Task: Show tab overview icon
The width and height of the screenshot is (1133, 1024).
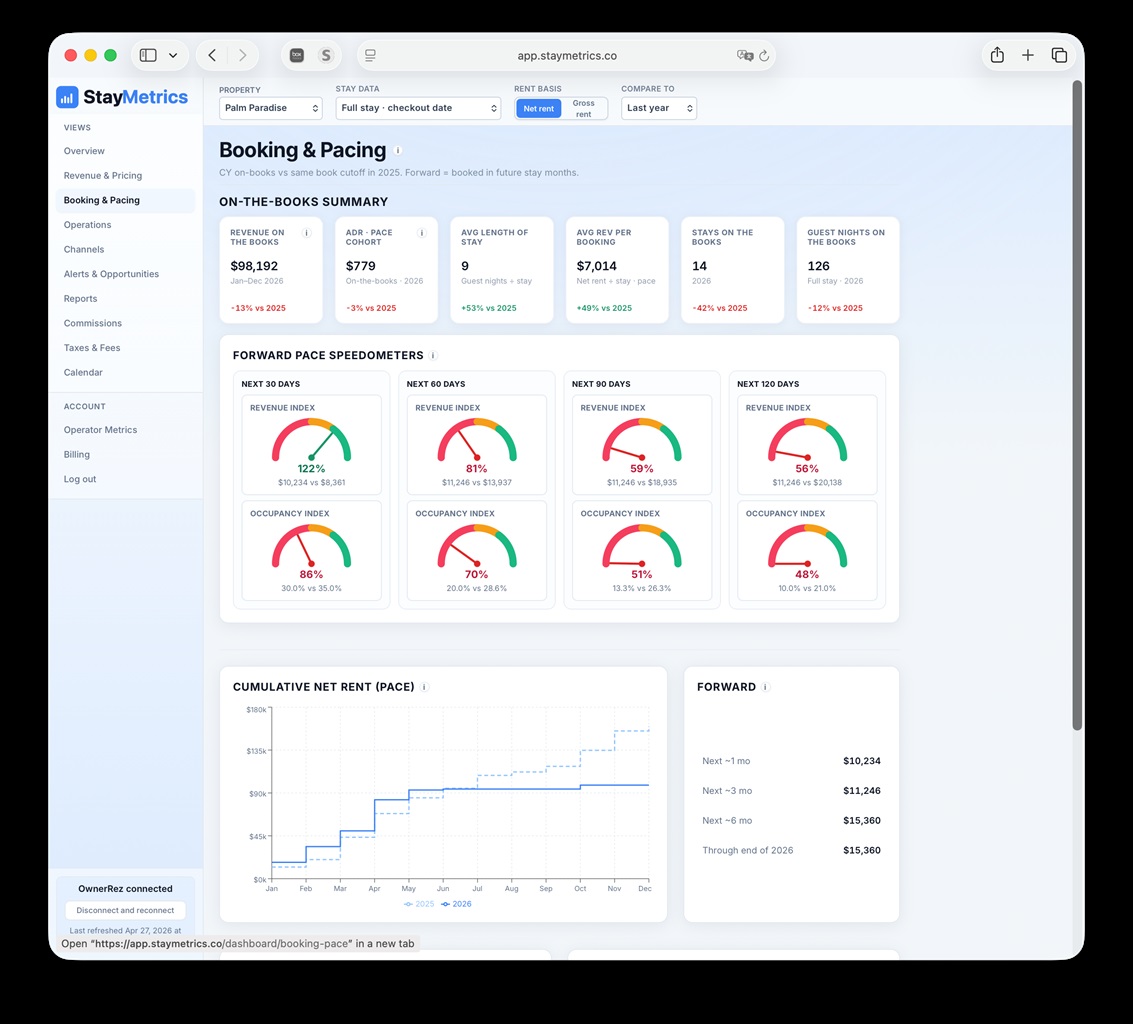Action: point(1059,55)
